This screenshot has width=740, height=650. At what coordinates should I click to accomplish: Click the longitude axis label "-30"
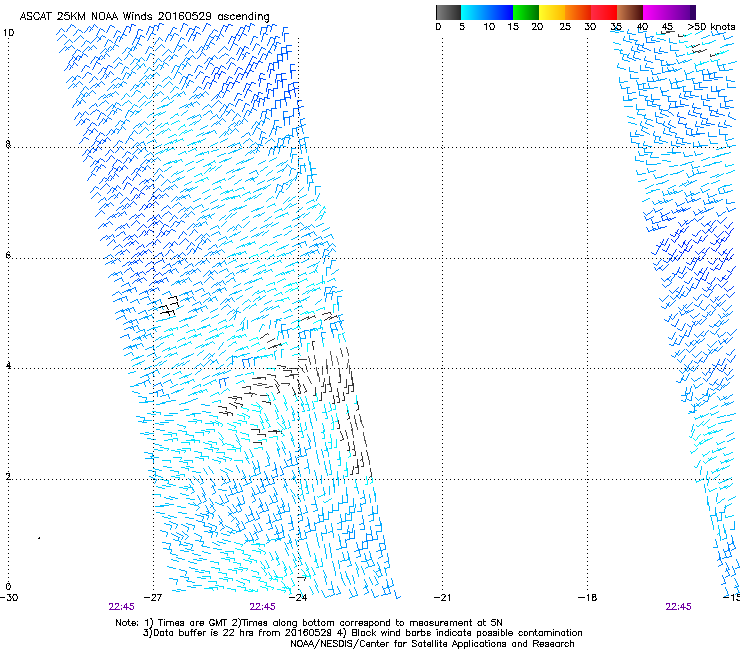9,598
